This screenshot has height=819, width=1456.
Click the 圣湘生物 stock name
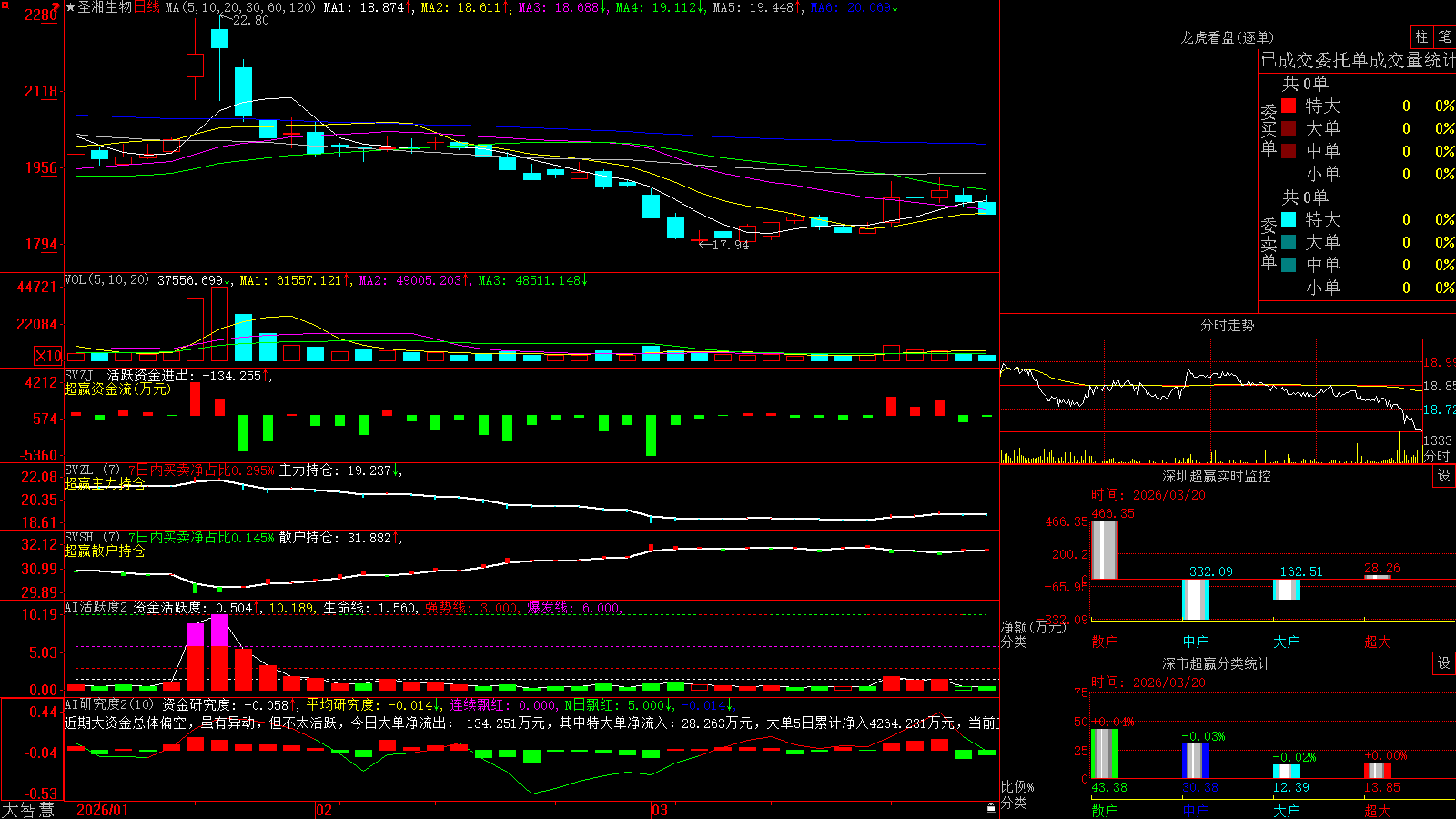pyautogui.click(x=105, y=7)
